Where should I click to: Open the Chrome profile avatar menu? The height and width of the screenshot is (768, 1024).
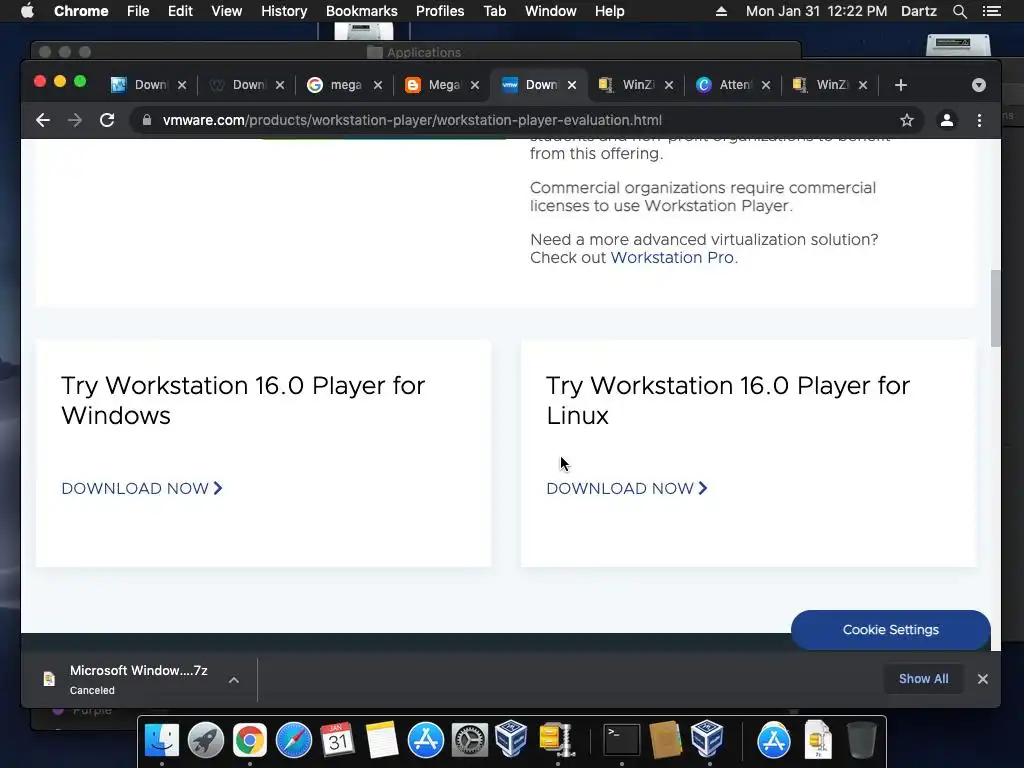(946, 120)
